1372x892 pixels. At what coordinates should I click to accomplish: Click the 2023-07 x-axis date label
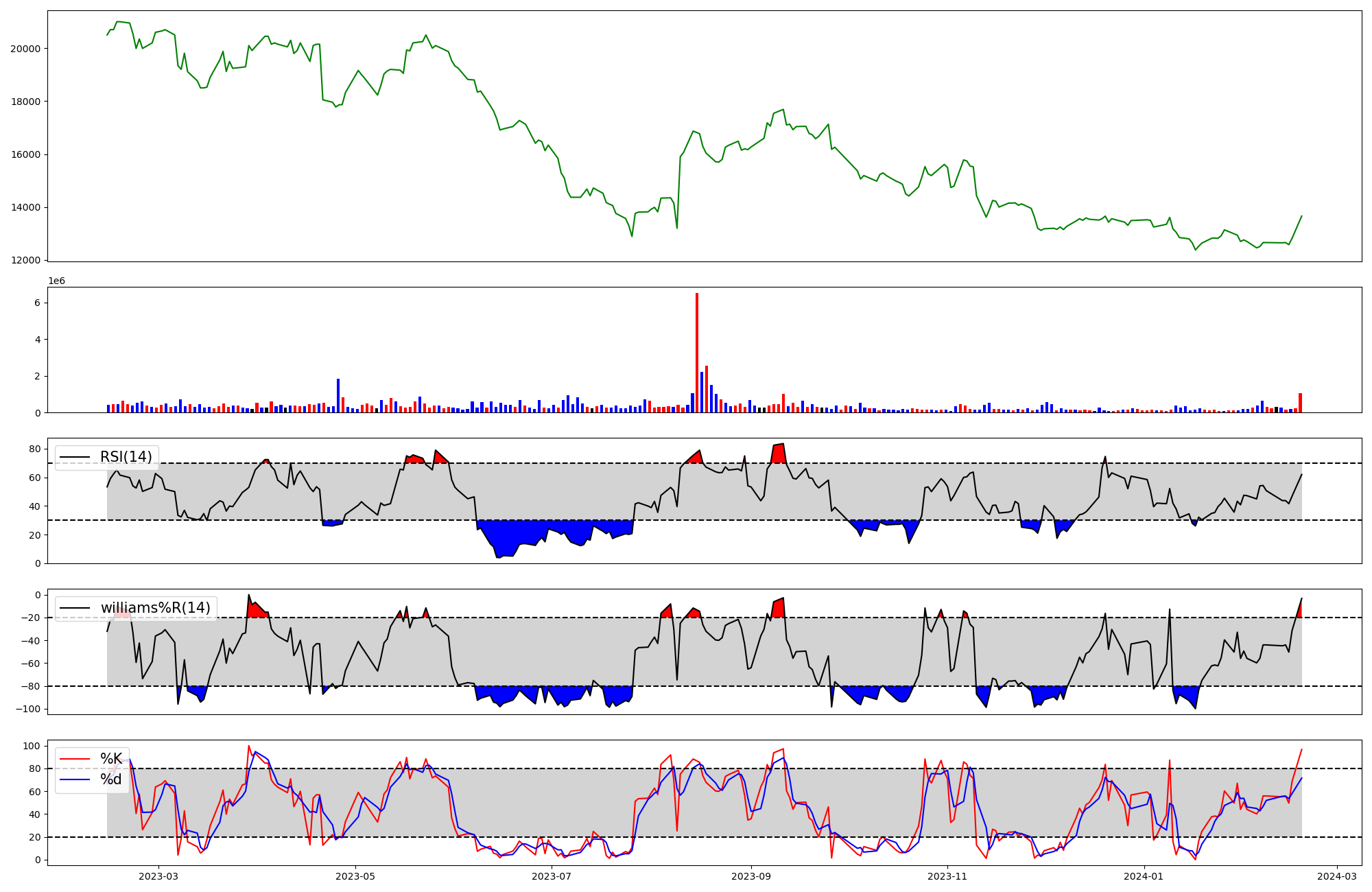pos(552,876)
